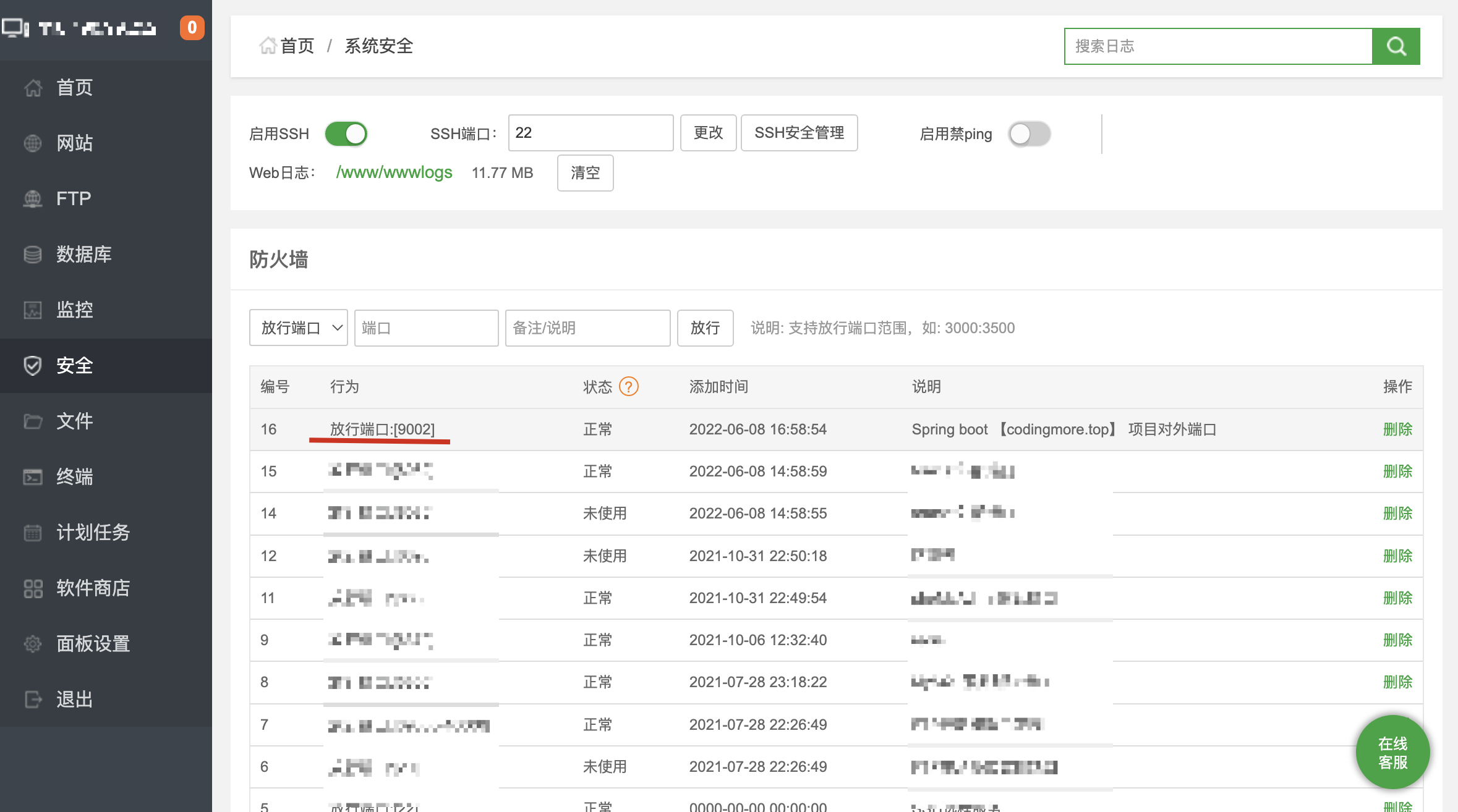Open 计划任务 menu item
Image resolution: width=1458 pixels, height=812 pixels.
point(93,533)
